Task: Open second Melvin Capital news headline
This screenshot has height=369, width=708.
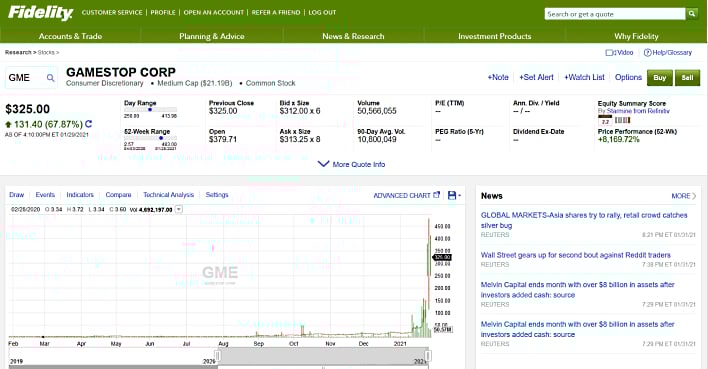Action: pyautogui.click(x=578, y=329)
